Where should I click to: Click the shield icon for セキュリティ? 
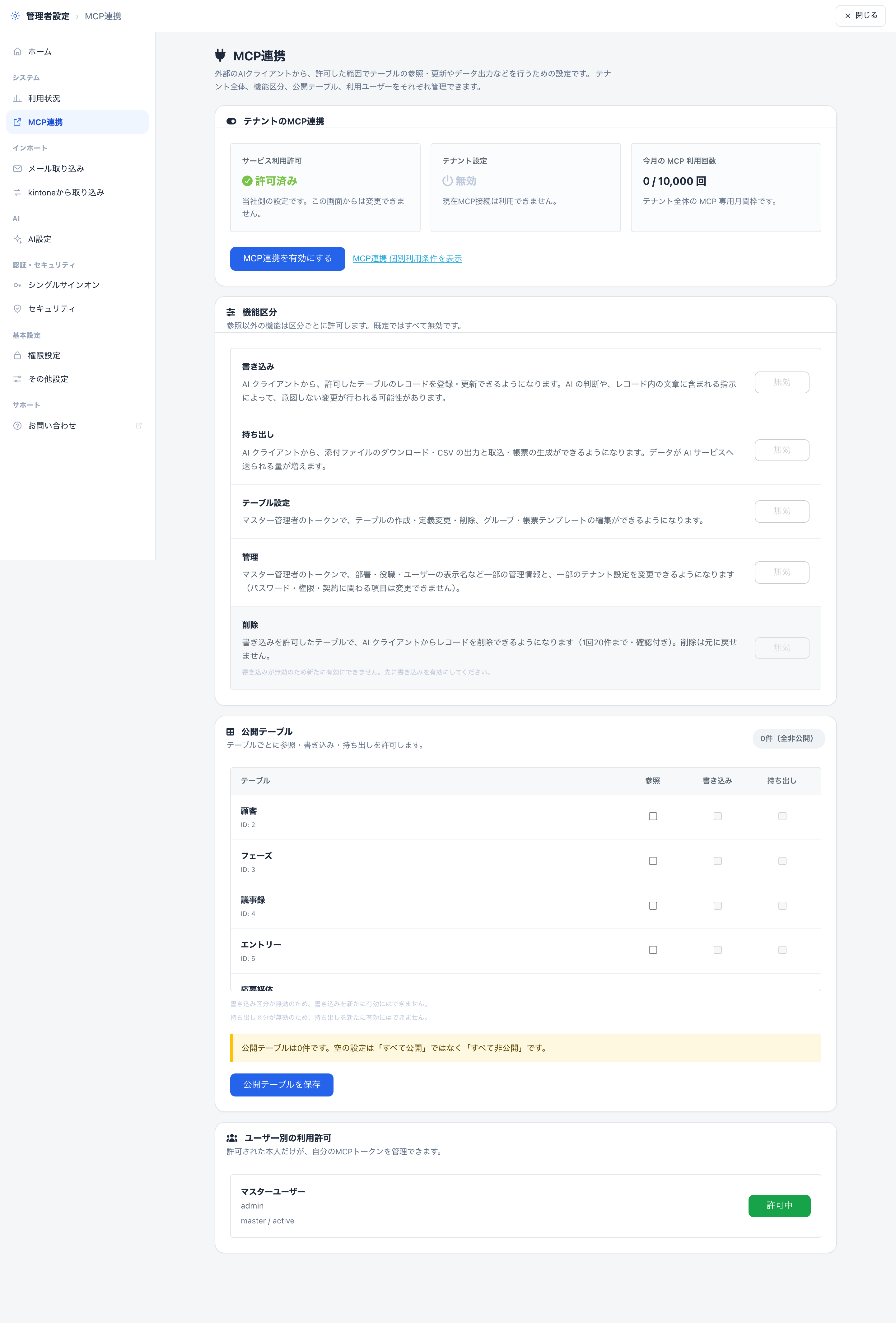click(18, 309)
